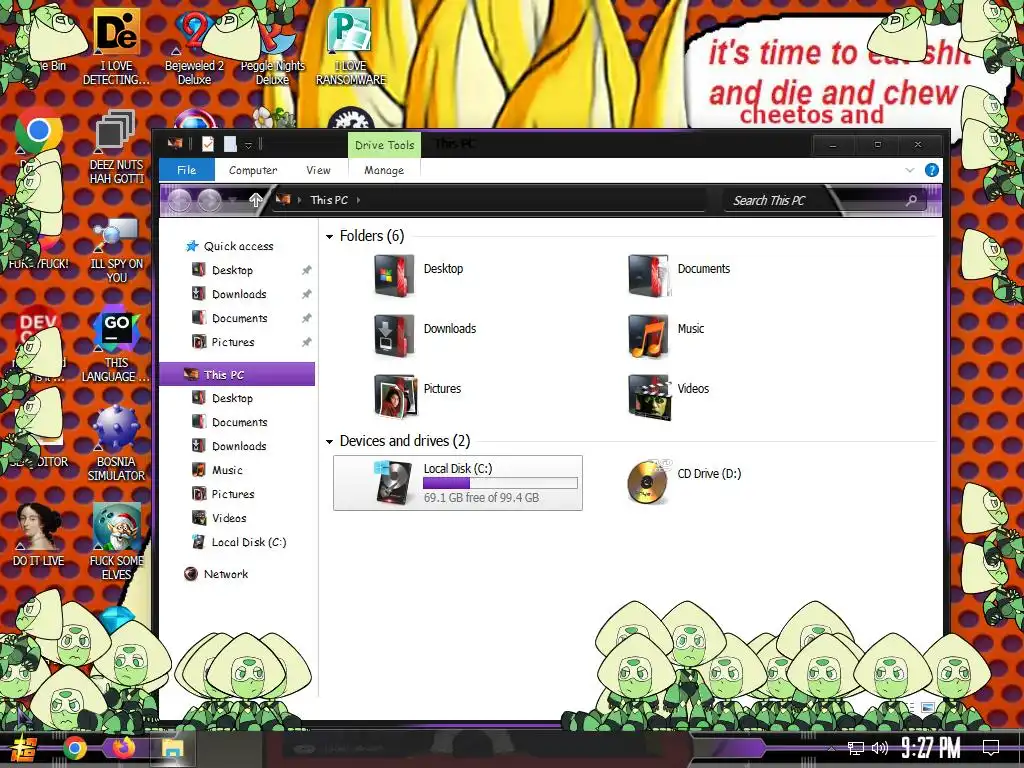Expand the chevron after This PC breadcrumb

pos(359,200)
